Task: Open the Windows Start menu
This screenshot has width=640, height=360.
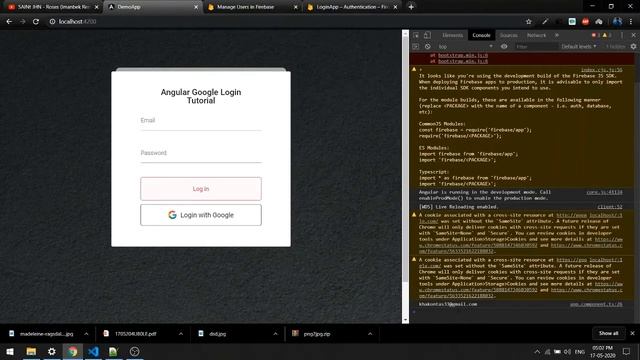Action: (x=10, y=351)
